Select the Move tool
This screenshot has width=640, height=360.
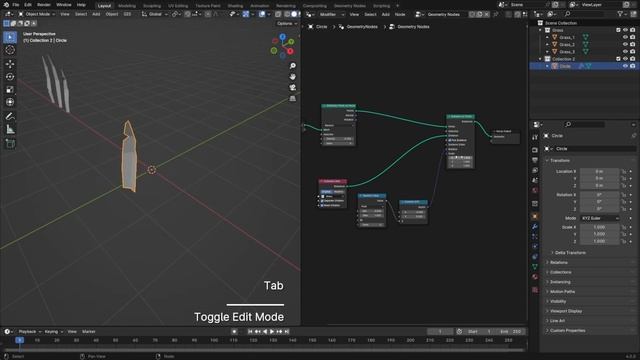(10, 64)
